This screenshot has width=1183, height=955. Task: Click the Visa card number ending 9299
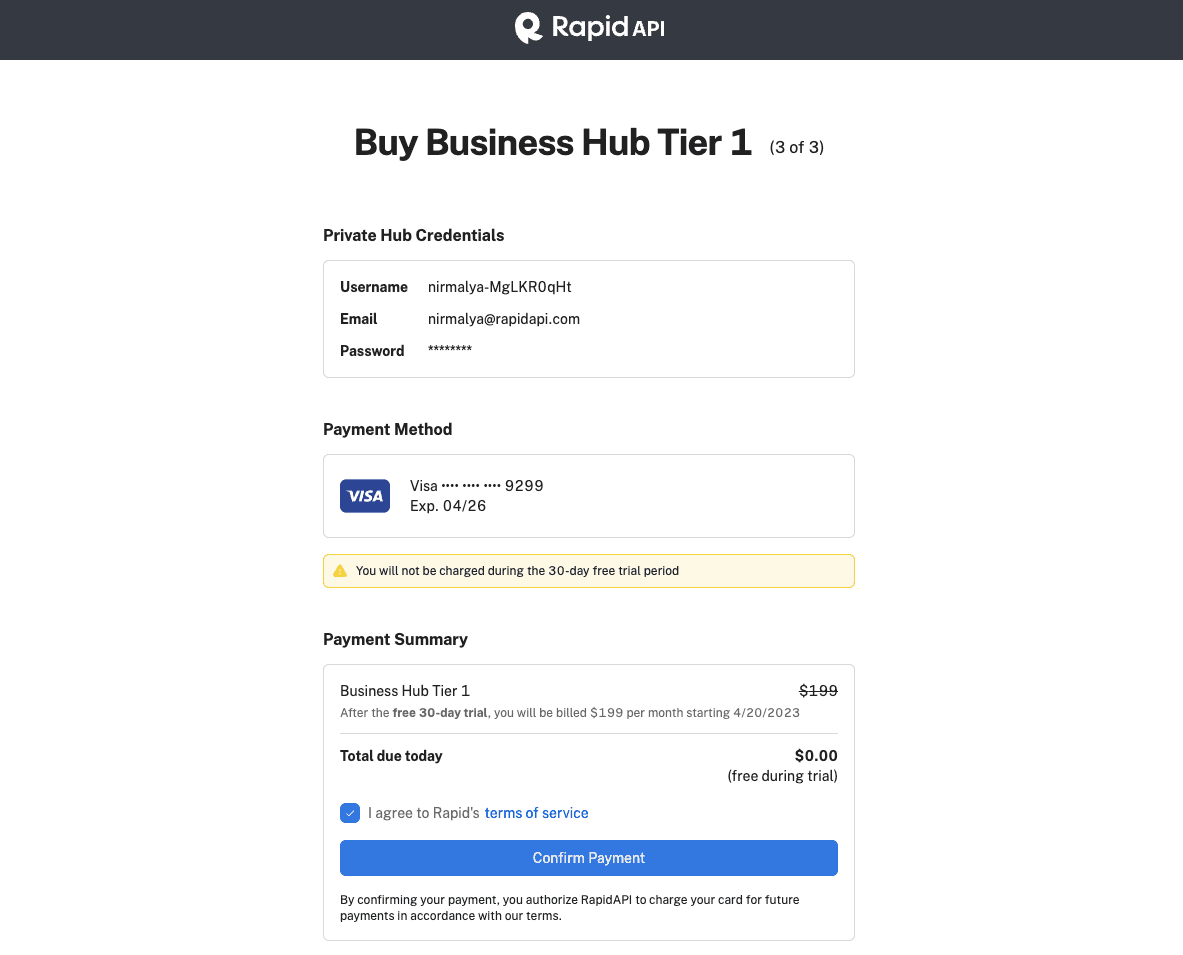(477, 486)
